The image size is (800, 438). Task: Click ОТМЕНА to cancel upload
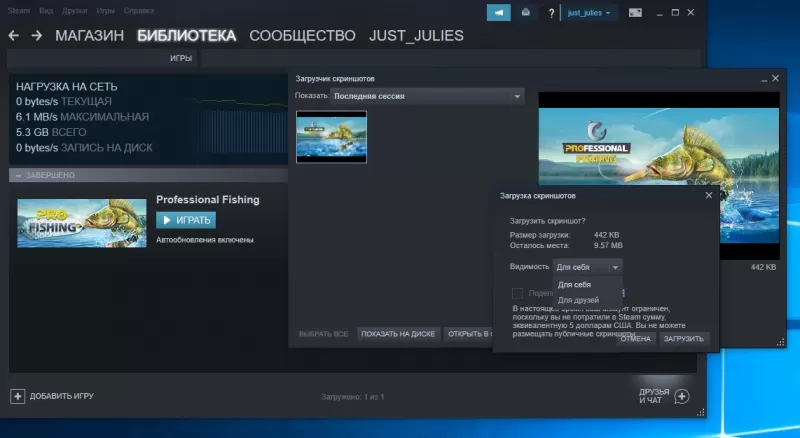click(x=635, y=339)
